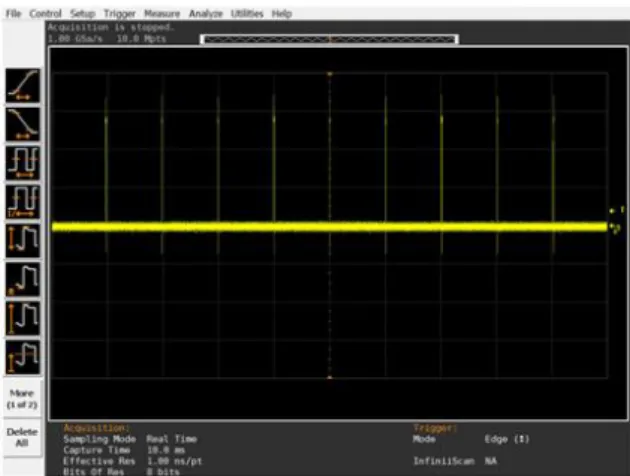This screenshot has width=630, height=476.
Task: Select the rise time measurement icon
Action: point(23,86)
